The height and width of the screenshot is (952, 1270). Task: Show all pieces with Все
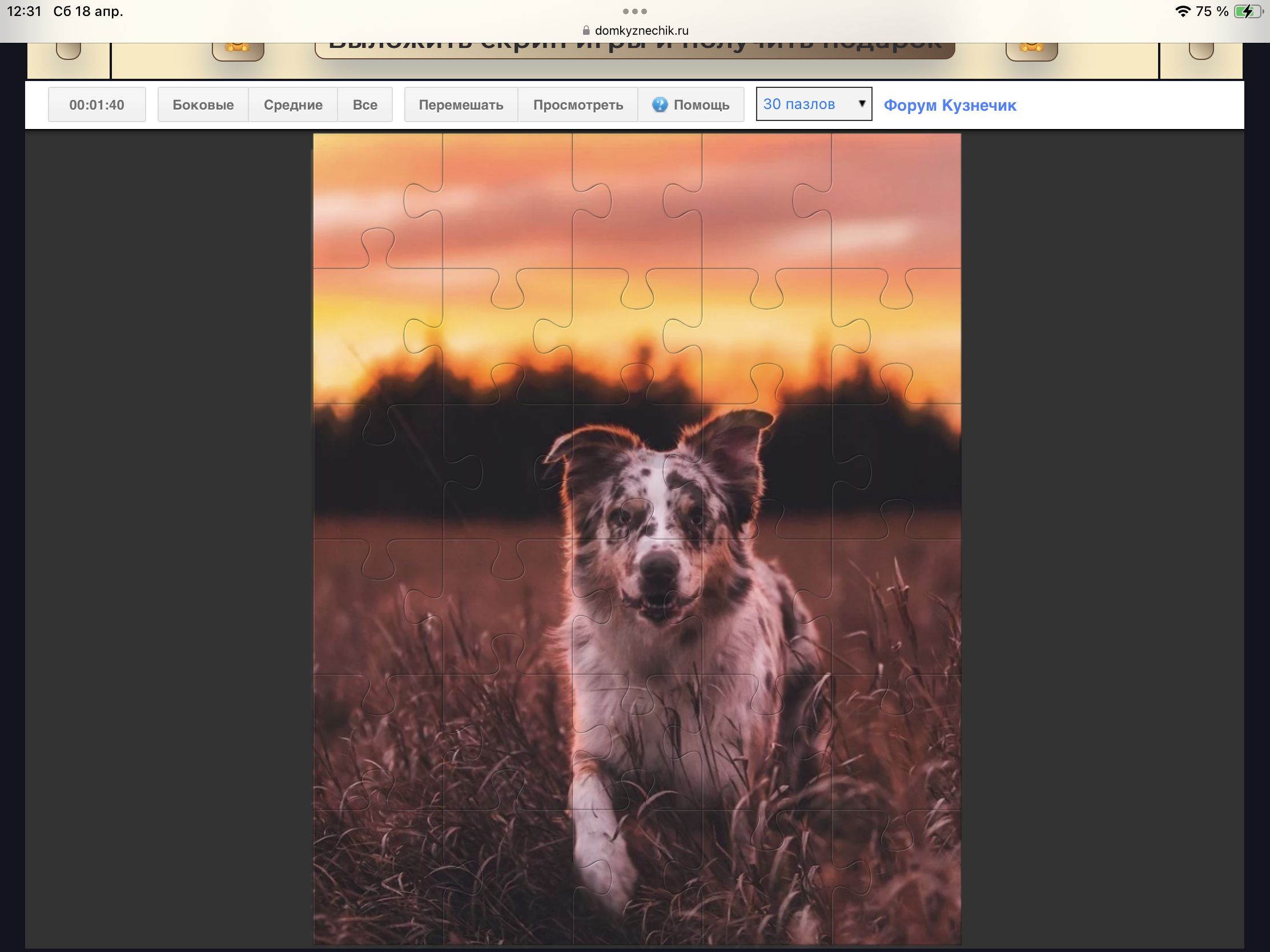[364, 104]
